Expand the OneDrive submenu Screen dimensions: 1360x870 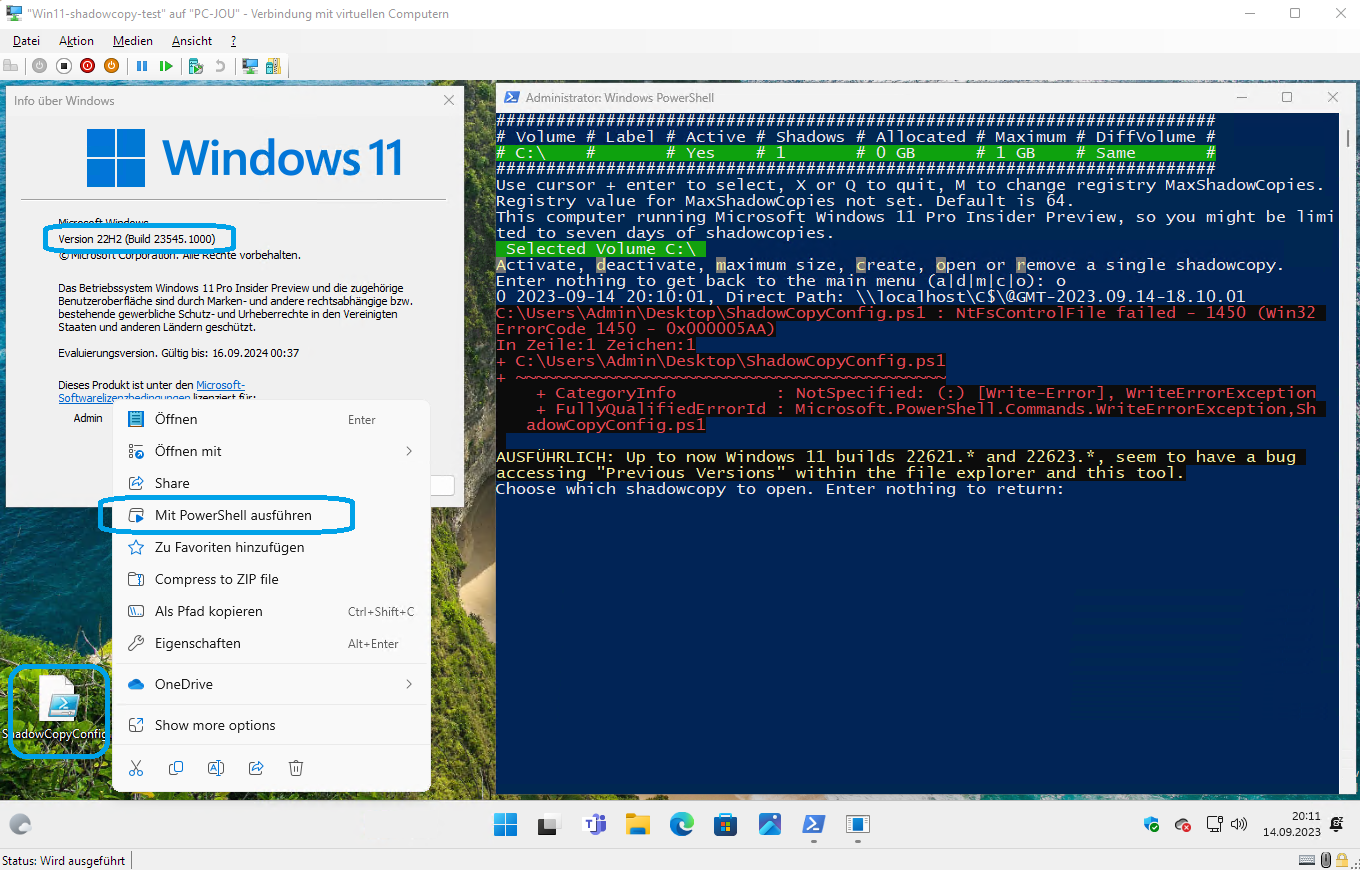(271, 684)
